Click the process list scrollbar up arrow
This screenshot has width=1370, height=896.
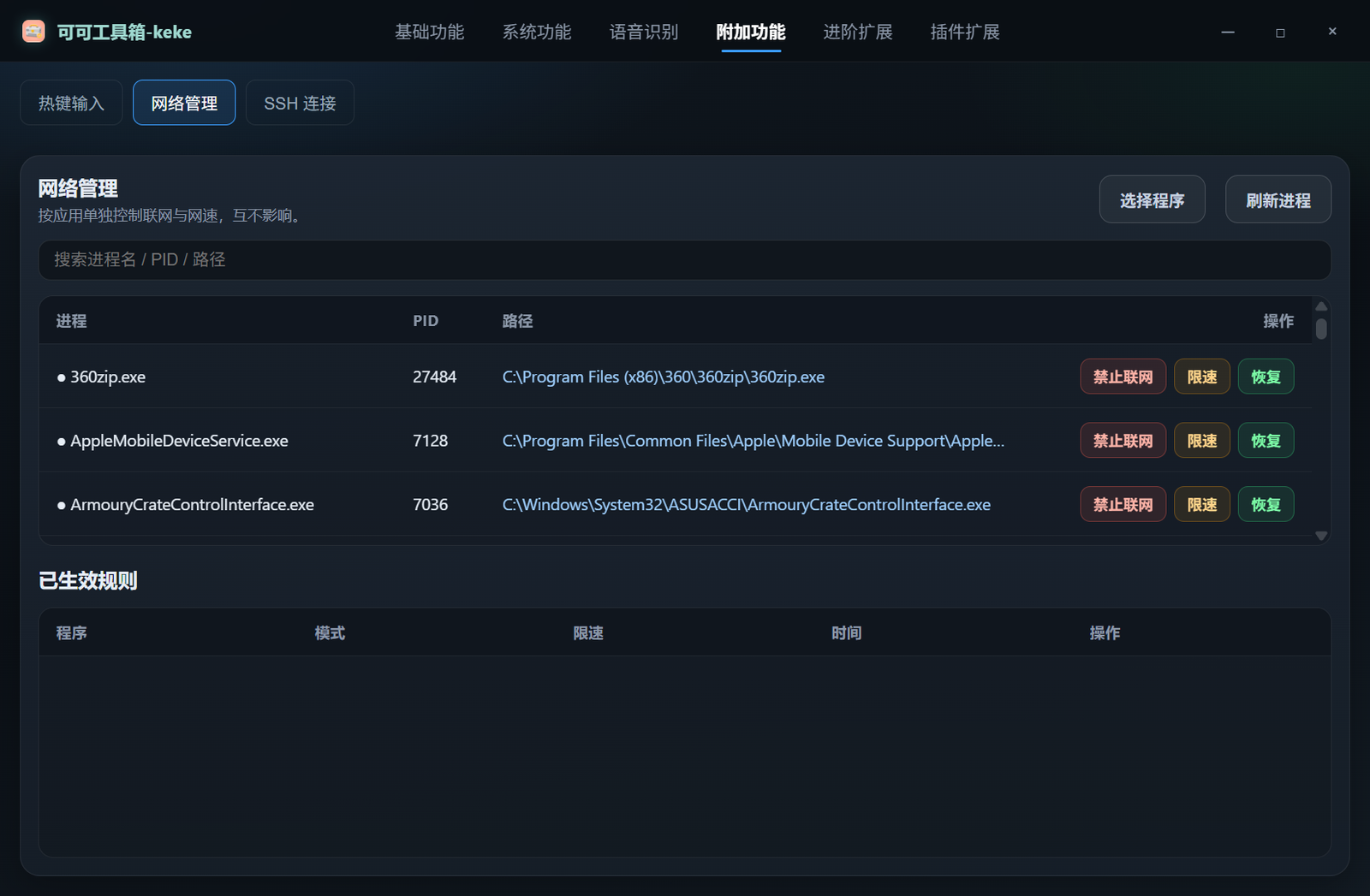point(1321,306)
